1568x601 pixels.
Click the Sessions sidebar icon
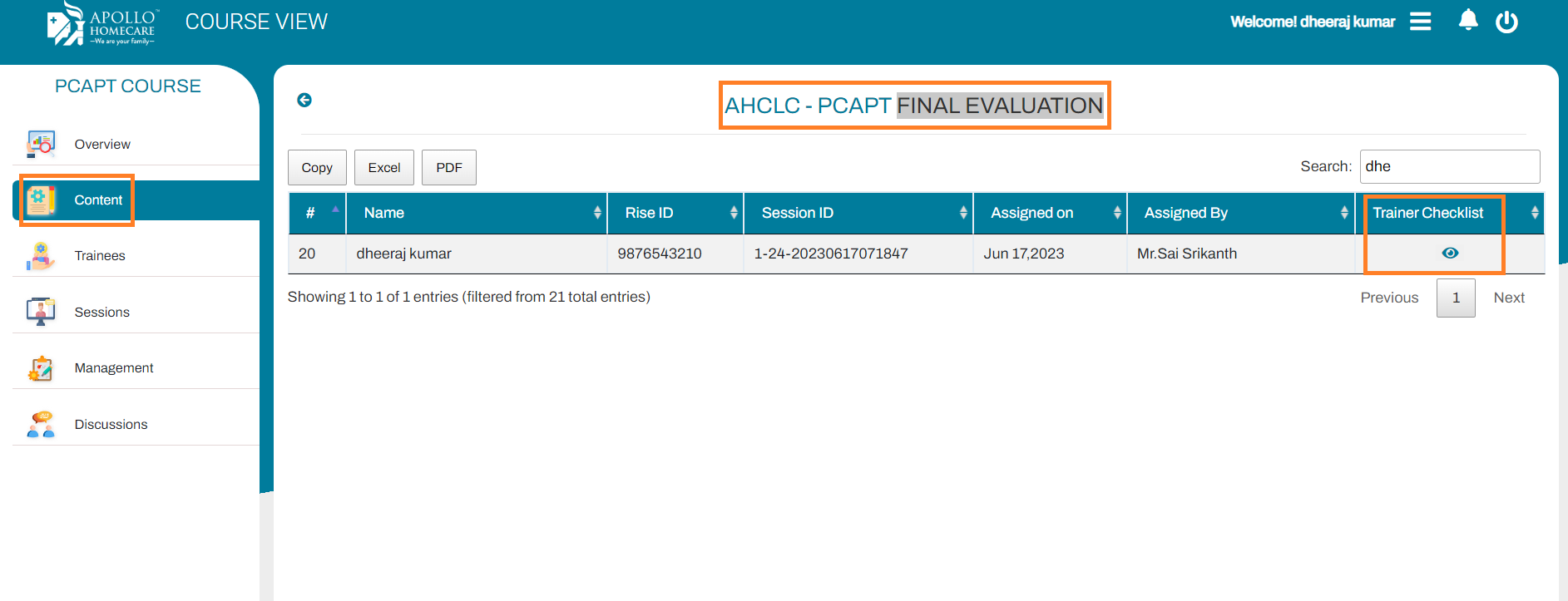click(x=41, y=312)
